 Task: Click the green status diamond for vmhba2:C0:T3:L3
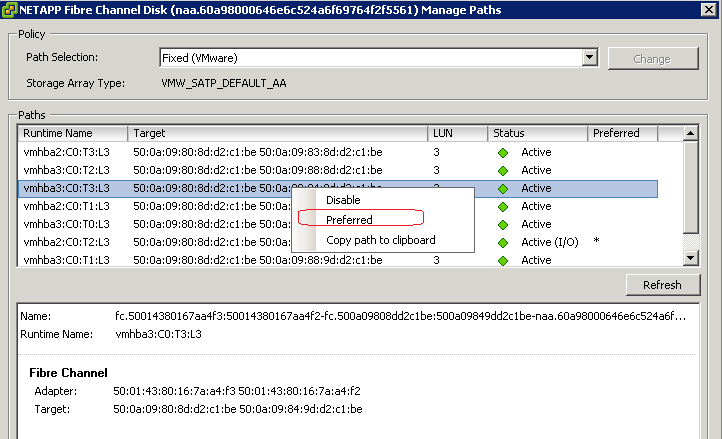(x=503, y=153)
